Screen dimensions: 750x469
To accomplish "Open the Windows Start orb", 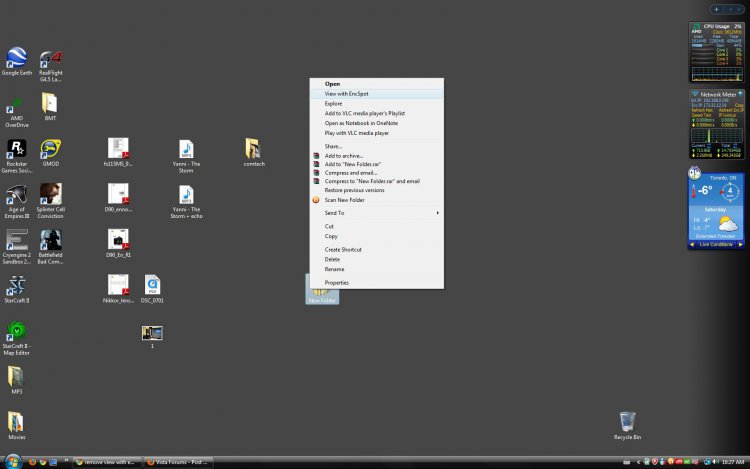I will pyautogui.click(x=12, y=462).
